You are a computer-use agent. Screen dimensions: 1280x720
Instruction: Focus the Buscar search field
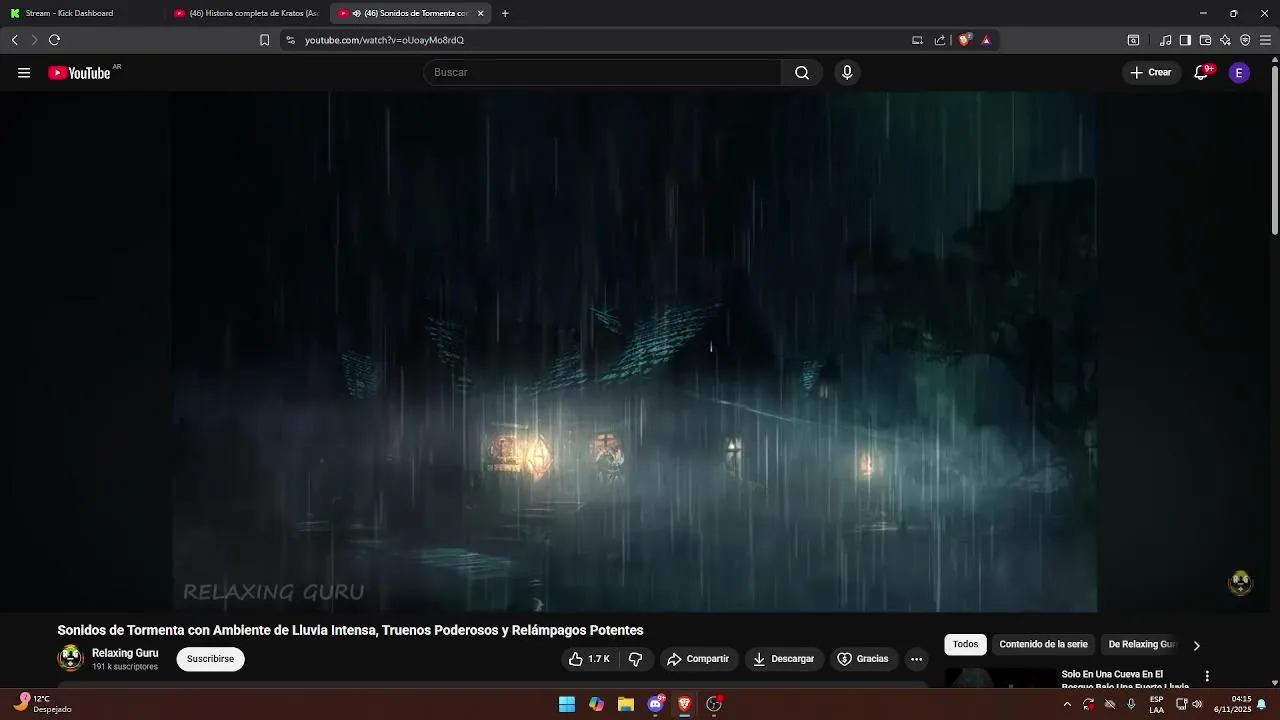602,73
